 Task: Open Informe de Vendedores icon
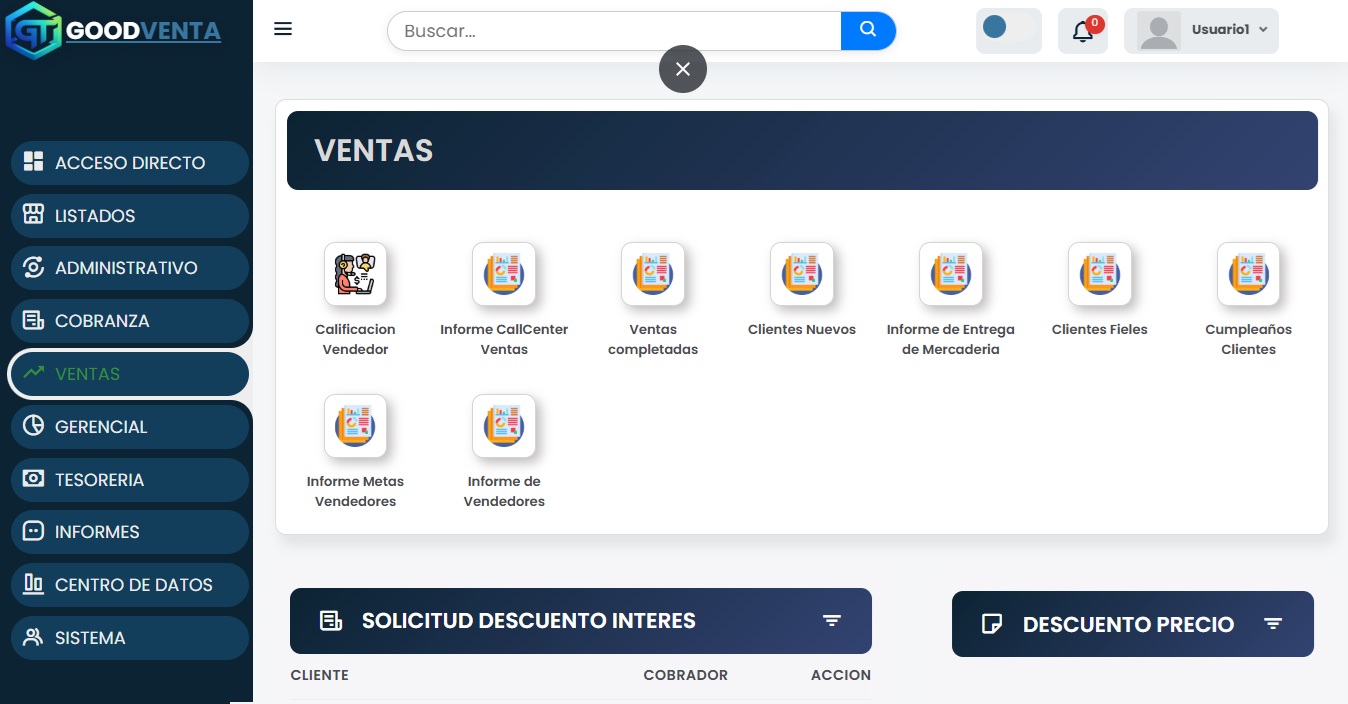pos(504,426)
